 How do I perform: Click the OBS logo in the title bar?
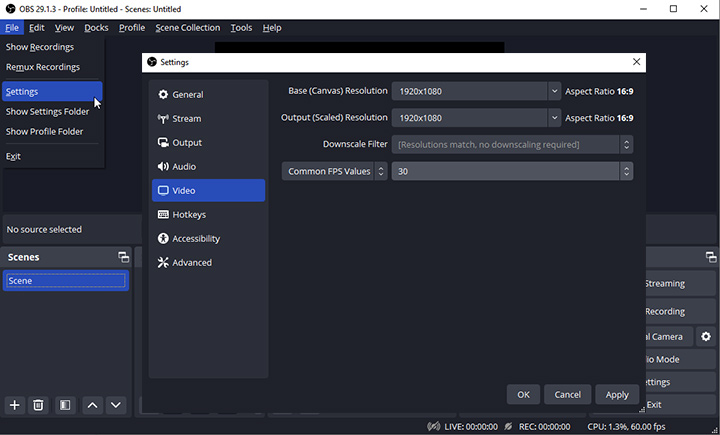pyautogui.click(x=10, y=9)
